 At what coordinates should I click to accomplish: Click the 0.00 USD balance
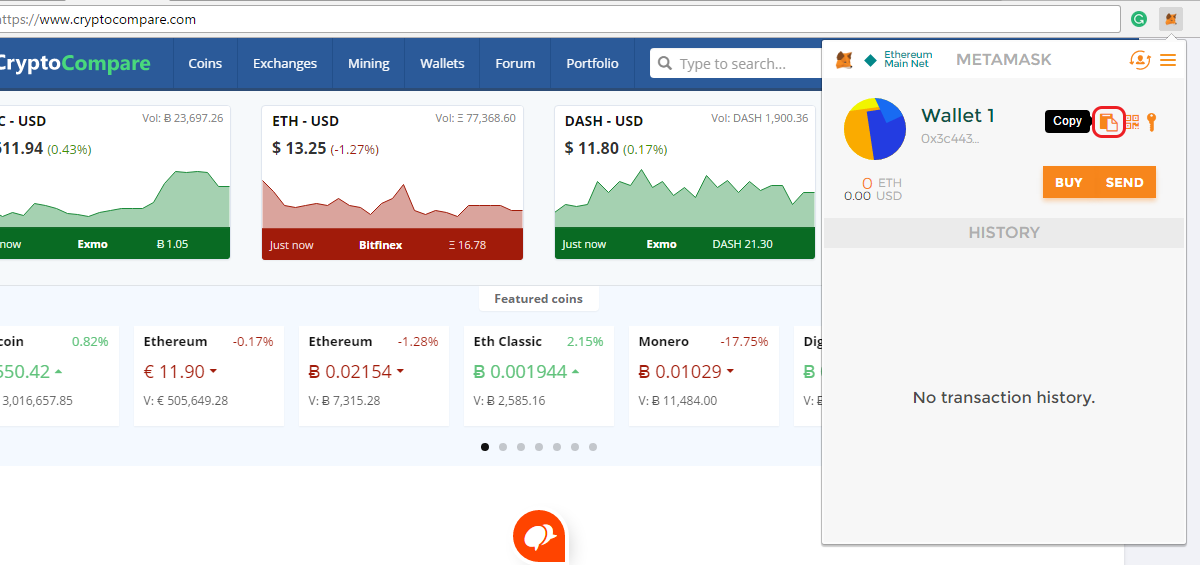click(x=872, y=196)
